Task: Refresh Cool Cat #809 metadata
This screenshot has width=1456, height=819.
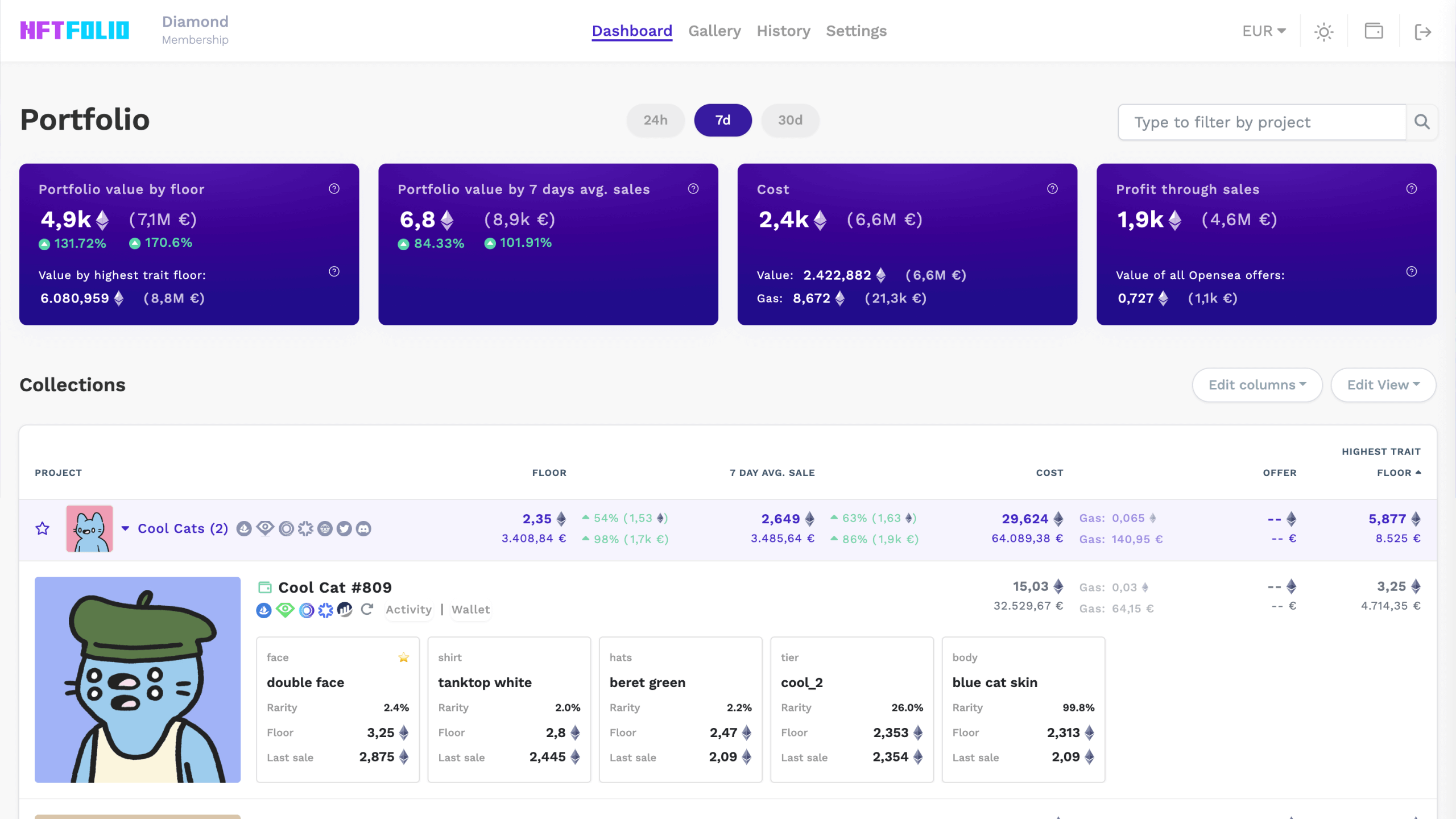Action: coord(367,610)
